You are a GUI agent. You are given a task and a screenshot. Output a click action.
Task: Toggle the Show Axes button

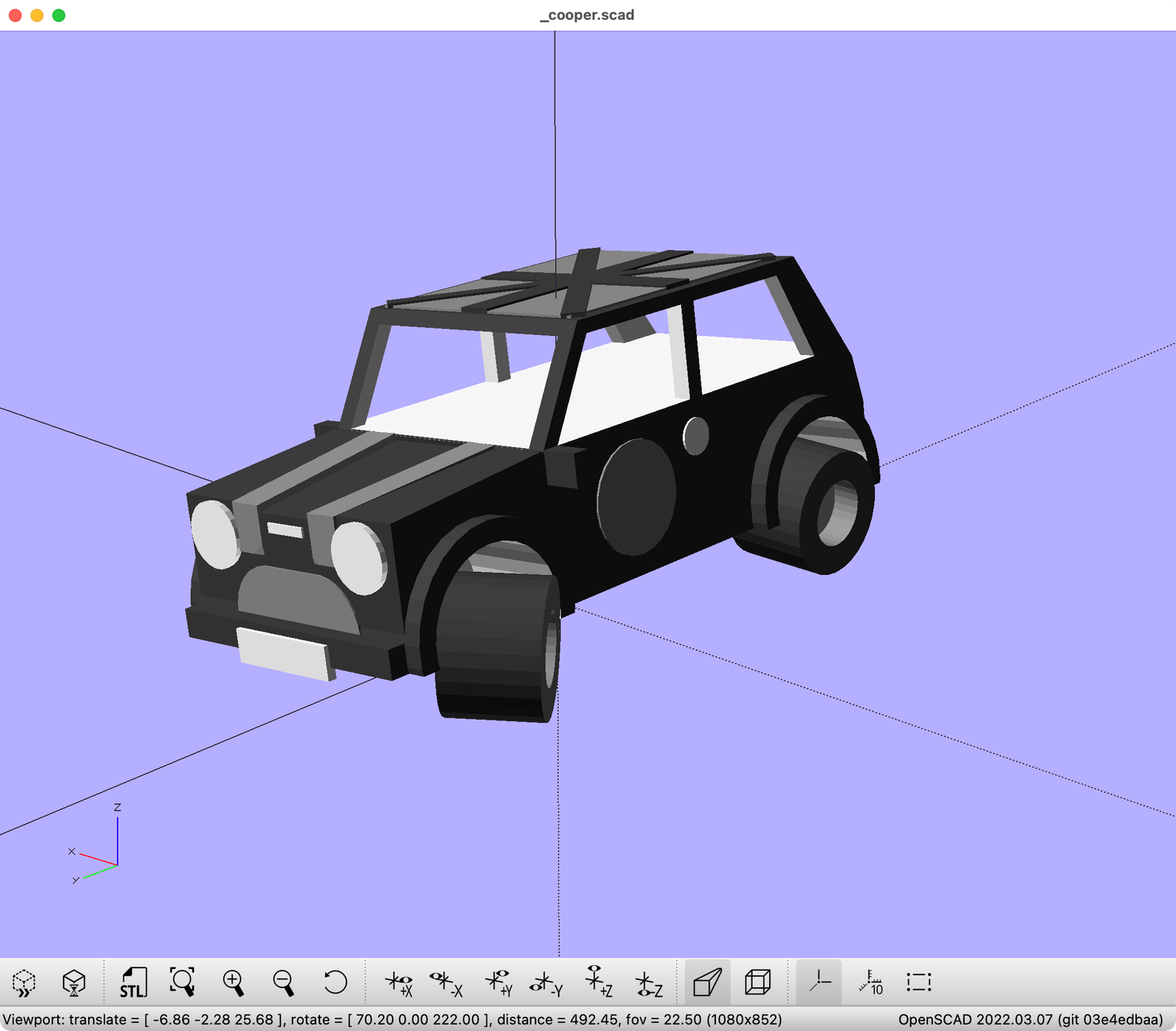click(818, 983)
